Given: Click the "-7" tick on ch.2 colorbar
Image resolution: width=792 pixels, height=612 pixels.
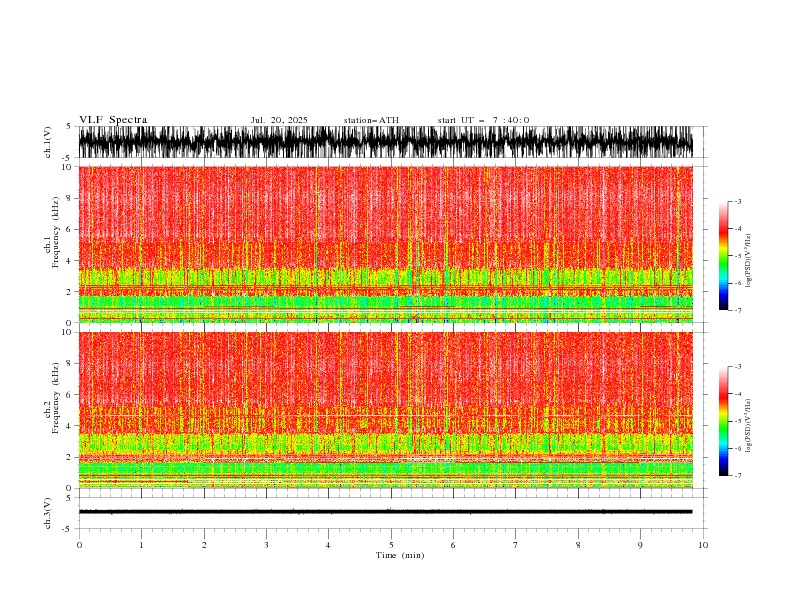Looking at the screenshot, I should click(737, 475).
